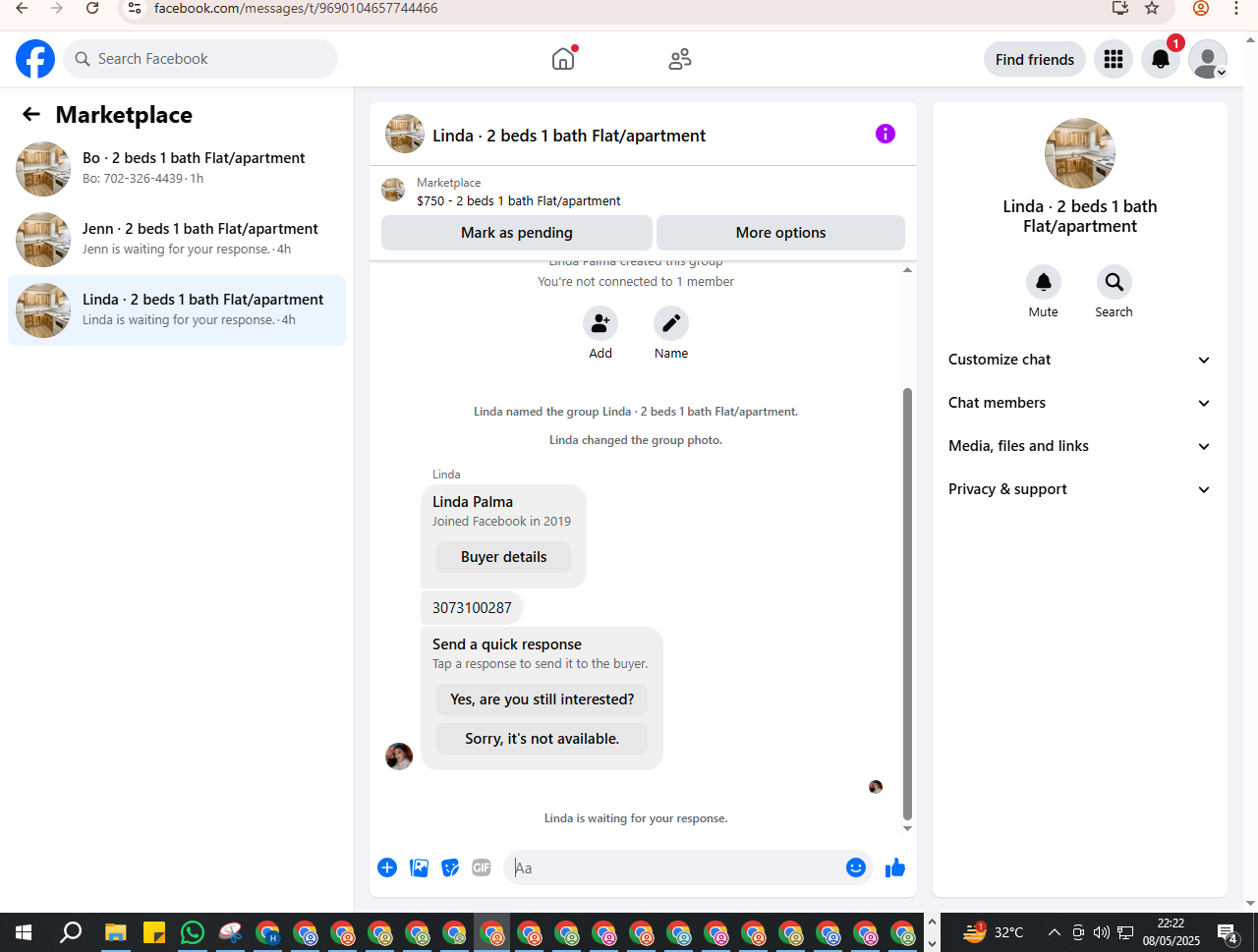1258x952 pixels.
Task: Click Linda's avatar beside quick response
Action: [x=399, y=756]
